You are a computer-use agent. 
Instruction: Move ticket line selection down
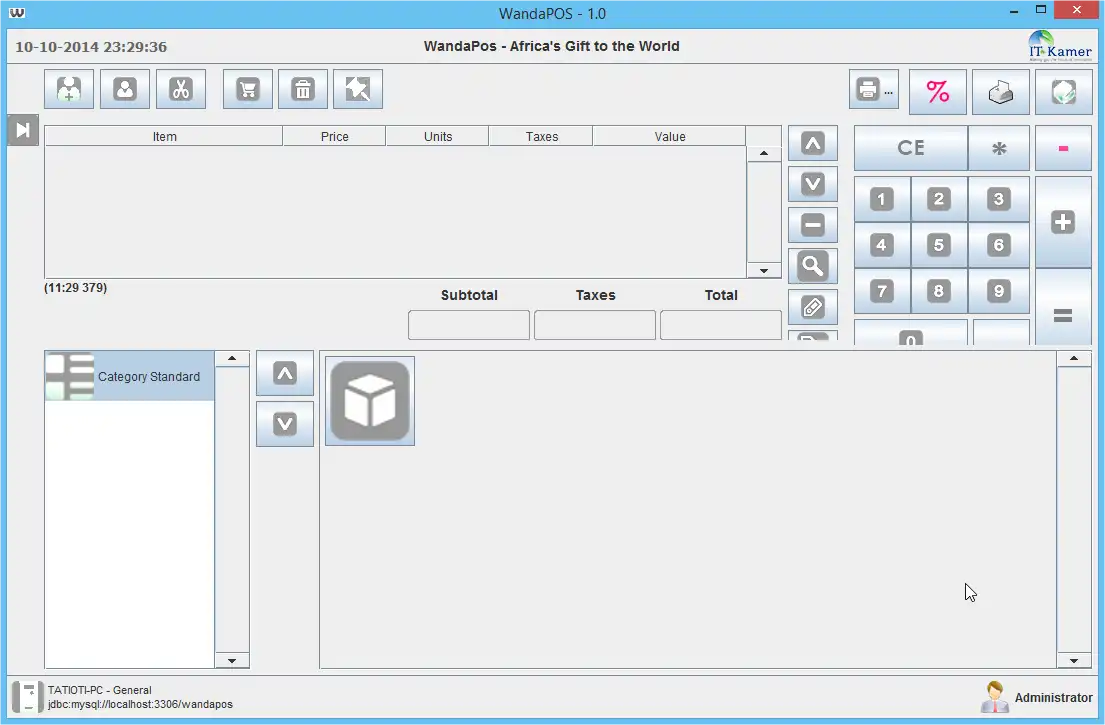[813, 185]
